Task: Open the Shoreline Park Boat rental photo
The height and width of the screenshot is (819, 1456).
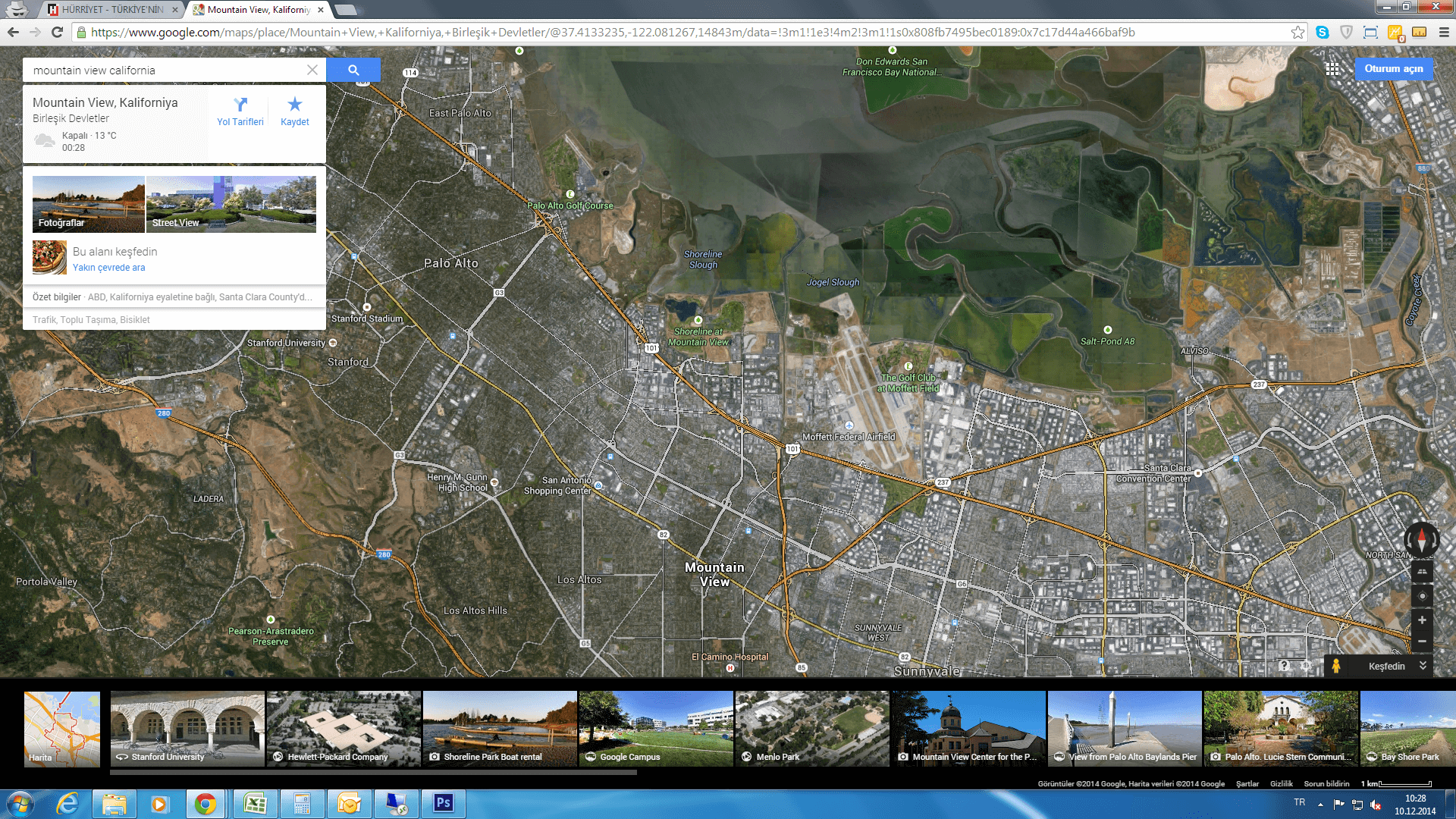Action: point(500,729)
